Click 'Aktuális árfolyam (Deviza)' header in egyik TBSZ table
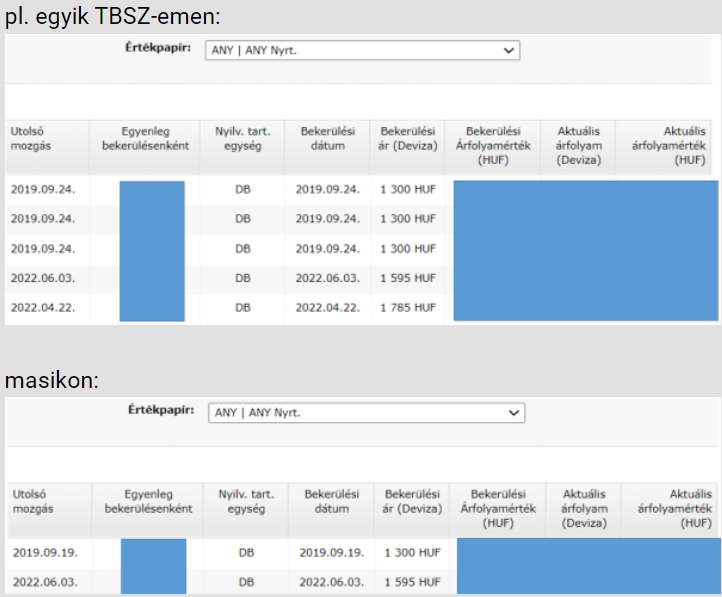 578,146
